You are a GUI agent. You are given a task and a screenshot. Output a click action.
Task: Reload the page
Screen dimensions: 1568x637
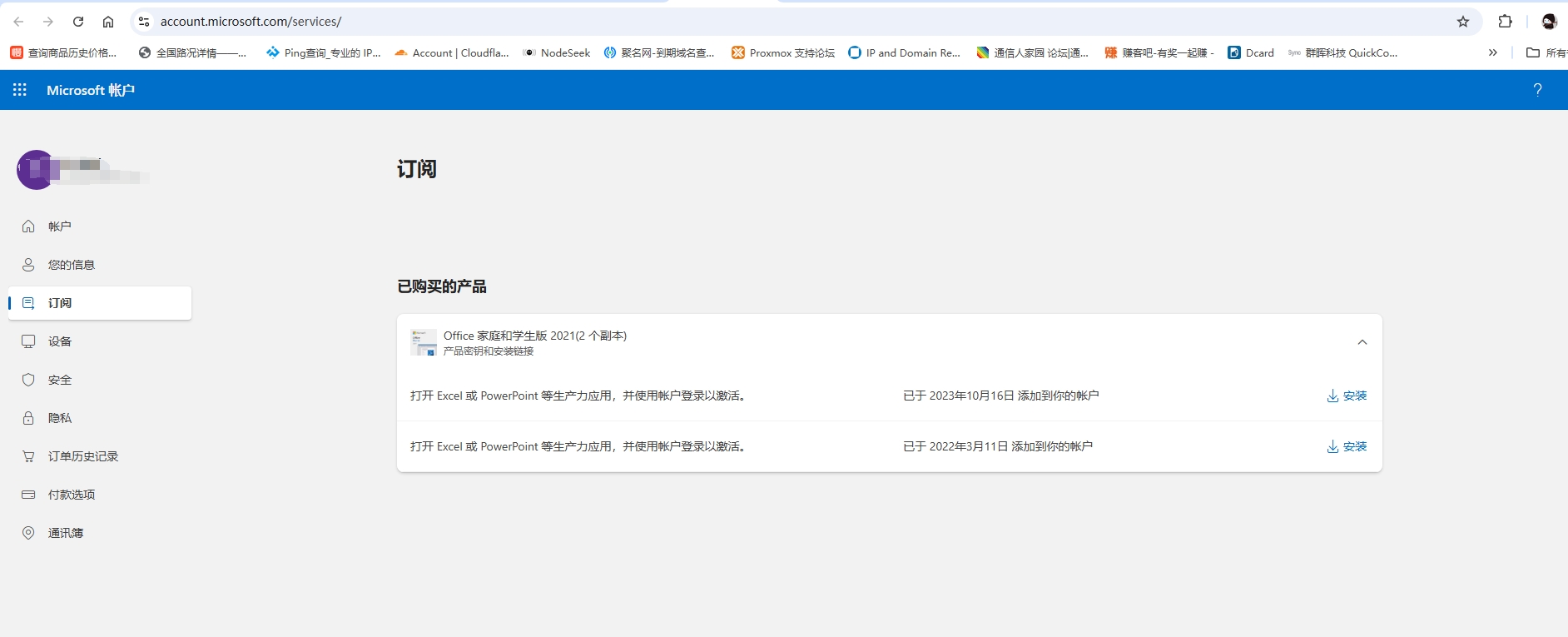78,22
